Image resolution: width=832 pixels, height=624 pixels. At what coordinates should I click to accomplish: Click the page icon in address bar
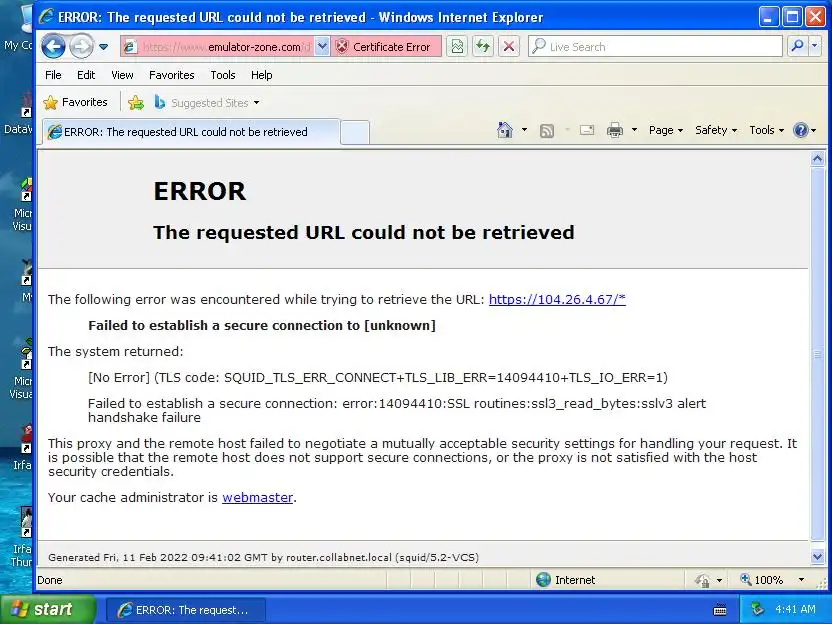(129, 47)
